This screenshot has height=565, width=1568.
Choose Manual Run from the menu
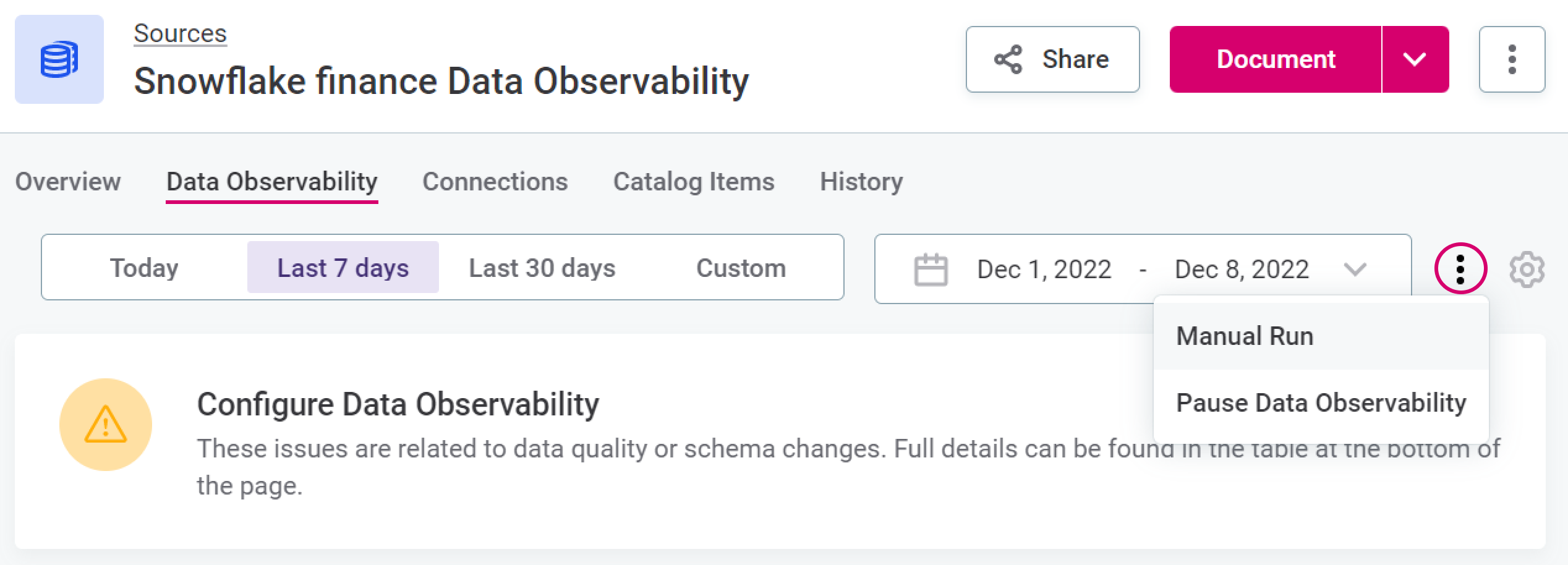1244,336
